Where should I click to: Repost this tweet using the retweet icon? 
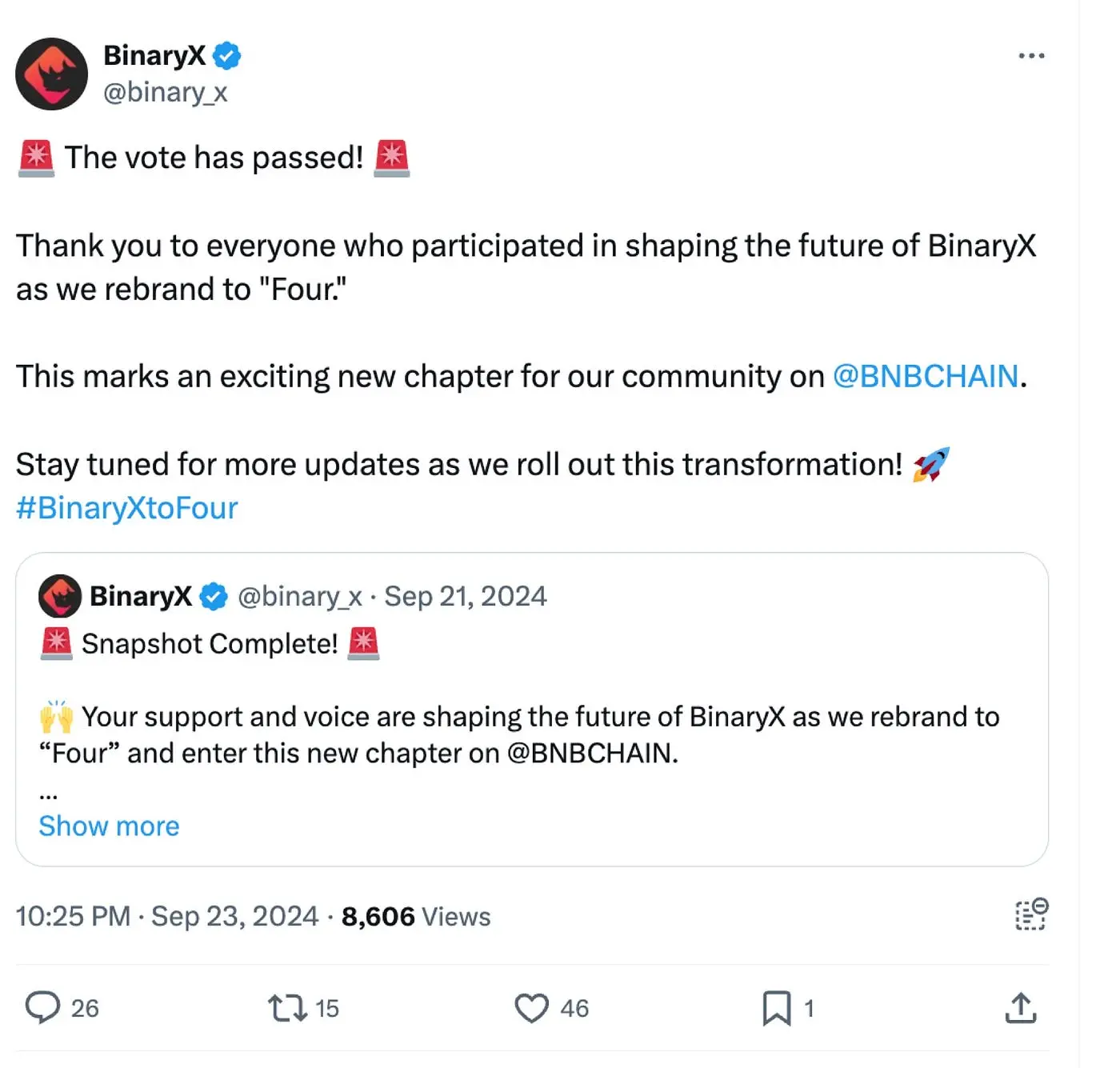coord(287,1007)
